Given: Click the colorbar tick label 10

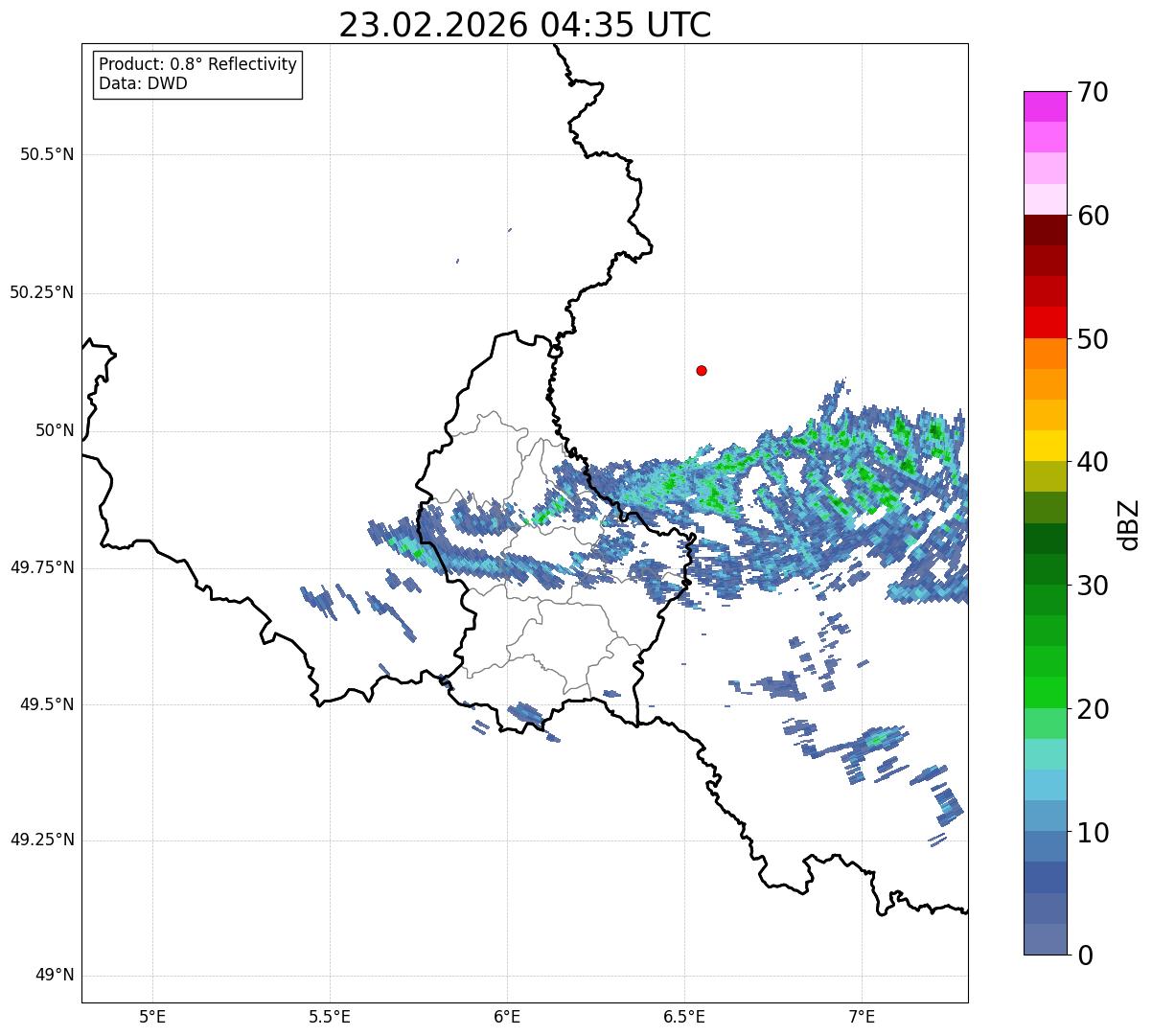Looking at the screenshot, I should coord(1093,833).
